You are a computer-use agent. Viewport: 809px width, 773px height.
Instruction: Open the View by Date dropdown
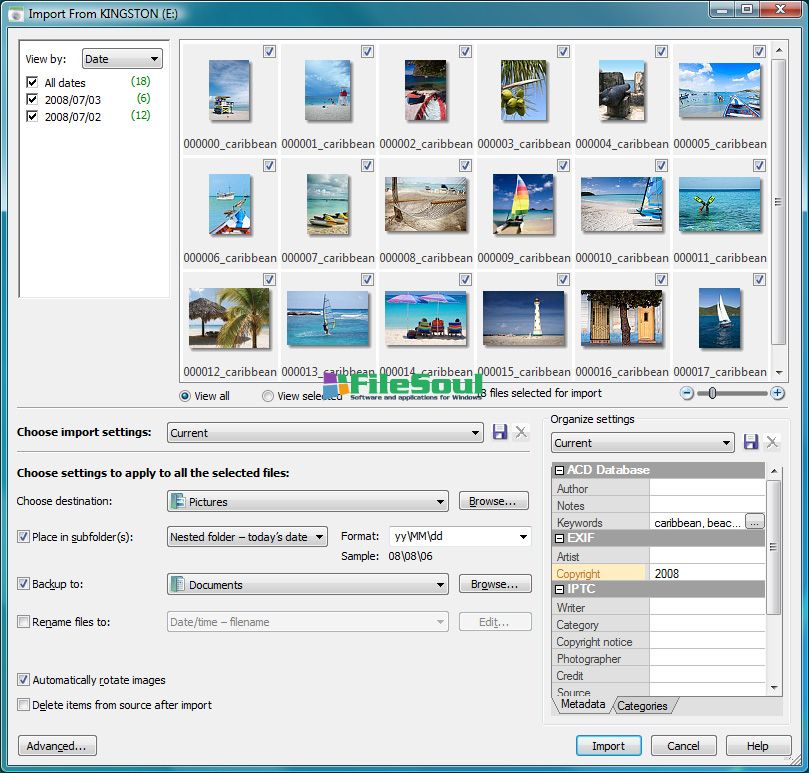(121, 59)
